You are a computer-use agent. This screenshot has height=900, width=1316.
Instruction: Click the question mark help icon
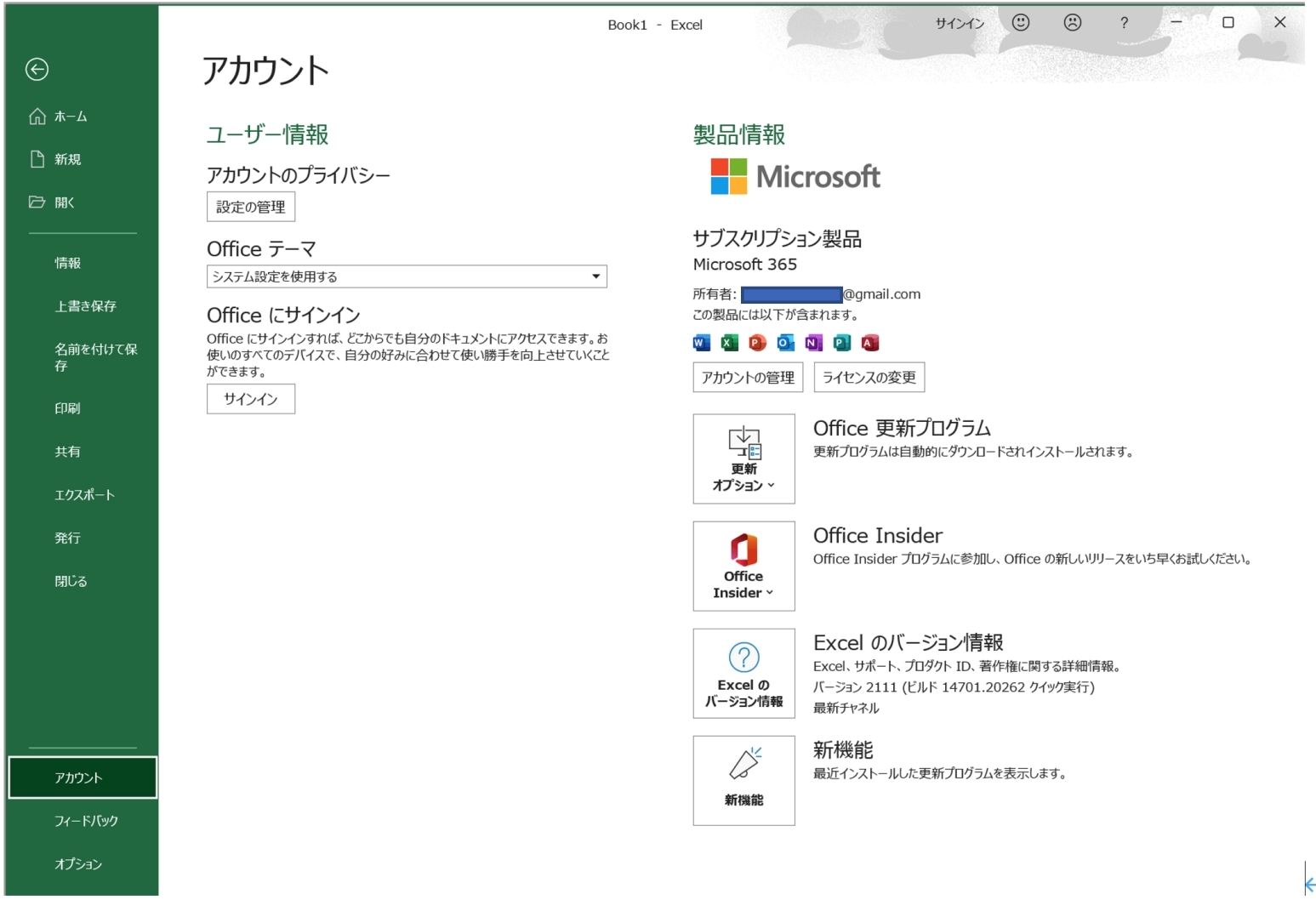(x=1124, y=23)
